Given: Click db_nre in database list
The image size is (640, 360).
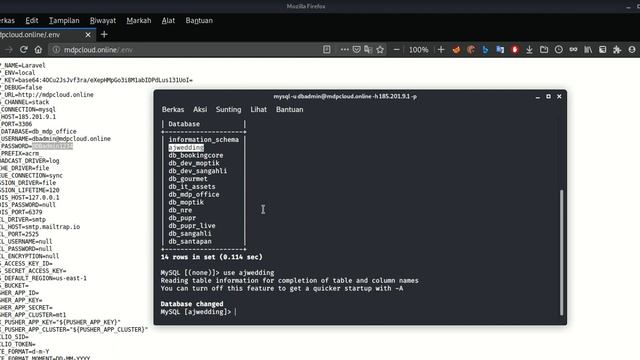Looking at the screenshot, I should coord(180,210).
